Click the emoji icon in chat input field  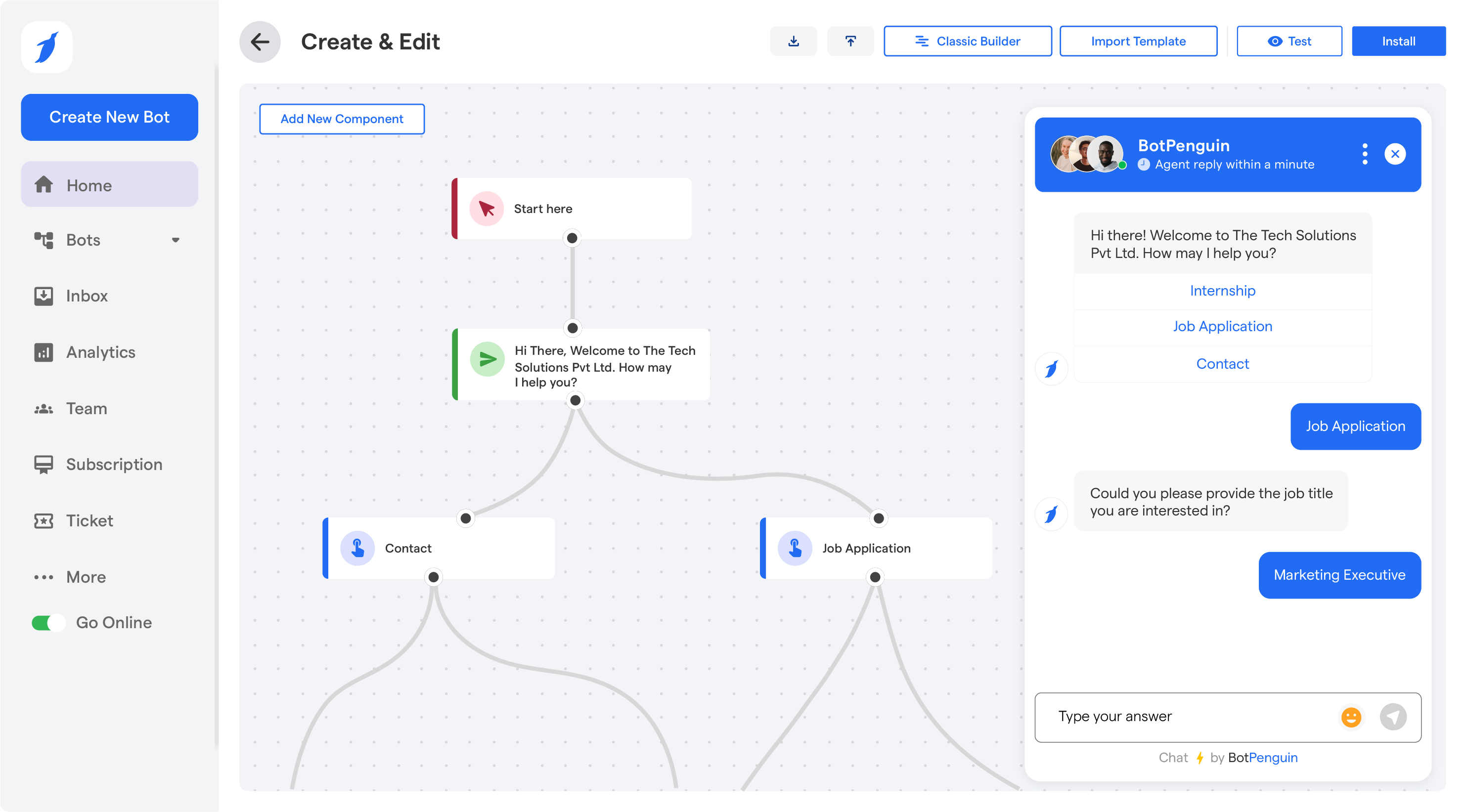1352,716
